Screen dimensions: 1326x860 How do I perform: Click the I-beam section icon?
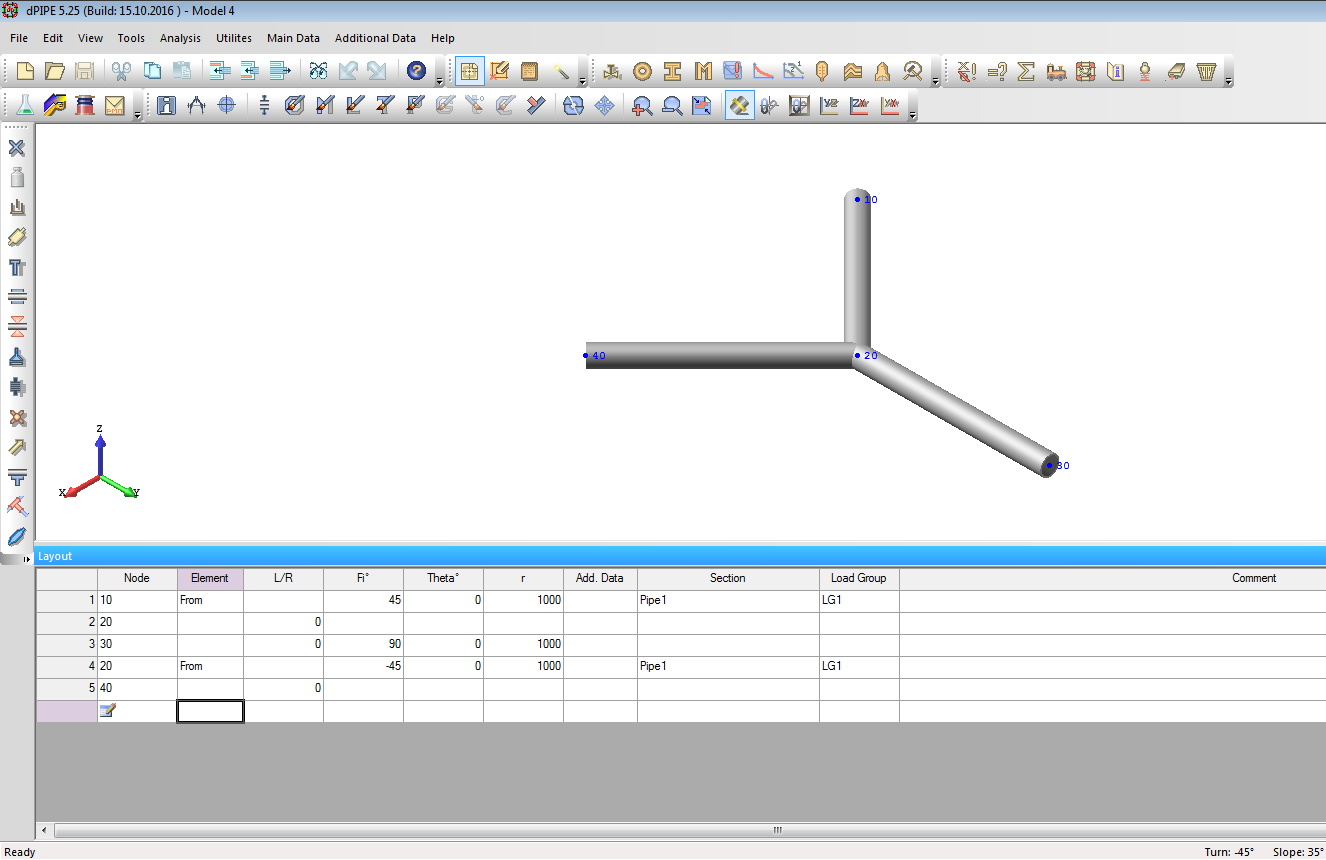673,71
